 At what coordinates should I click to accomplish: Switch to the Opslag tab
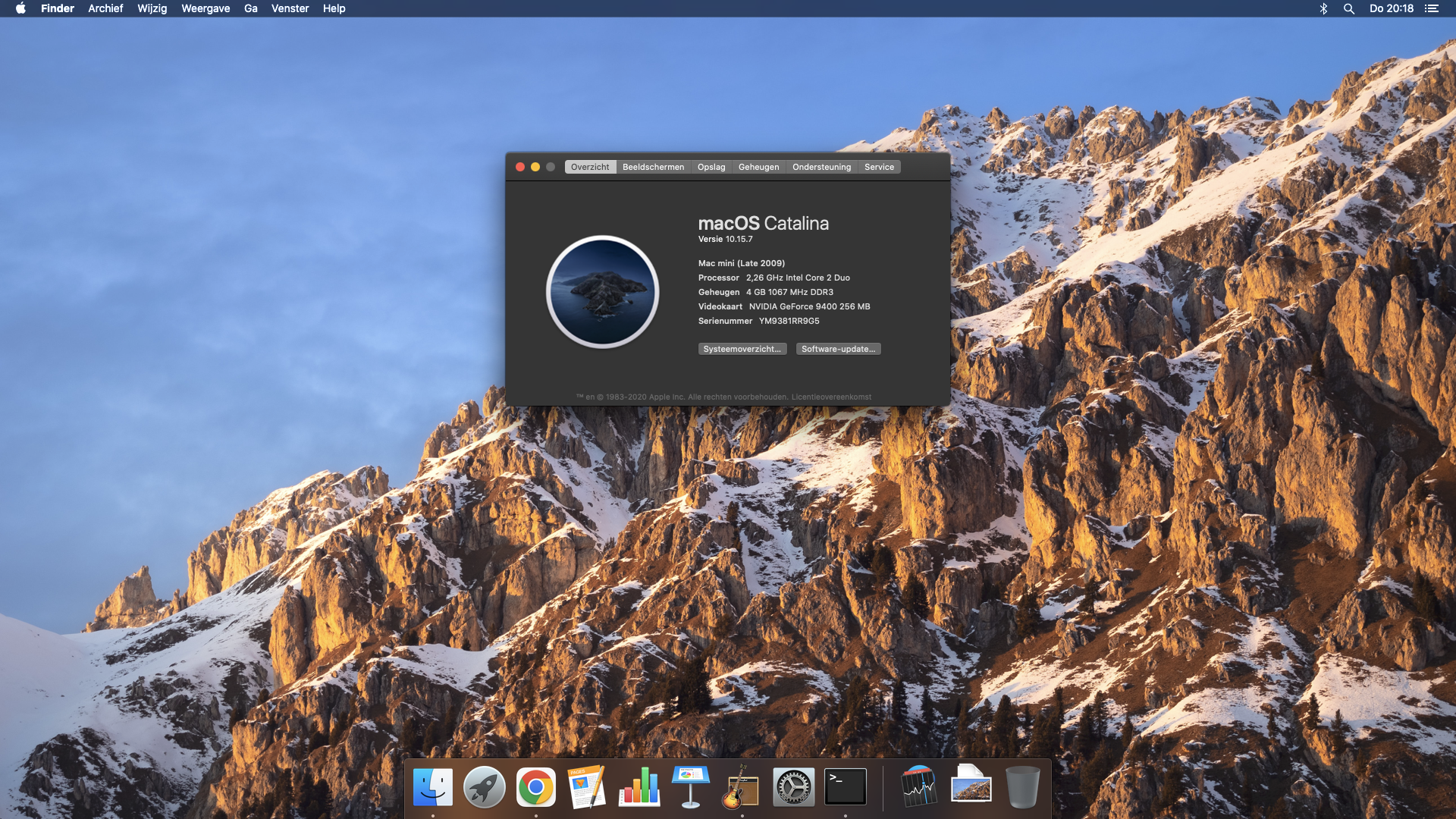[711, 167]
